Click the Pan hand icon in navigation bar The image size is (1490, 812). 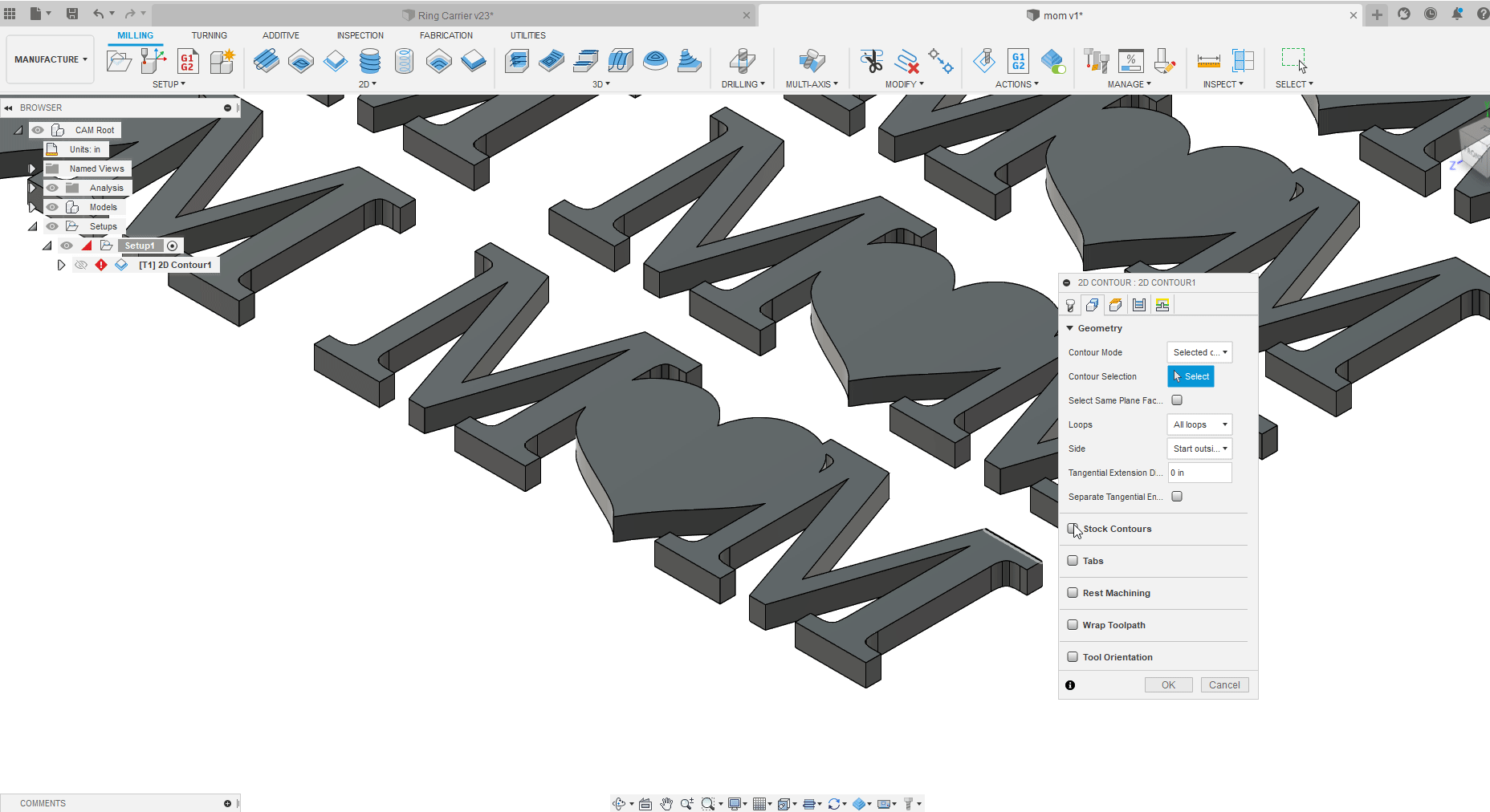click(666, 803)
